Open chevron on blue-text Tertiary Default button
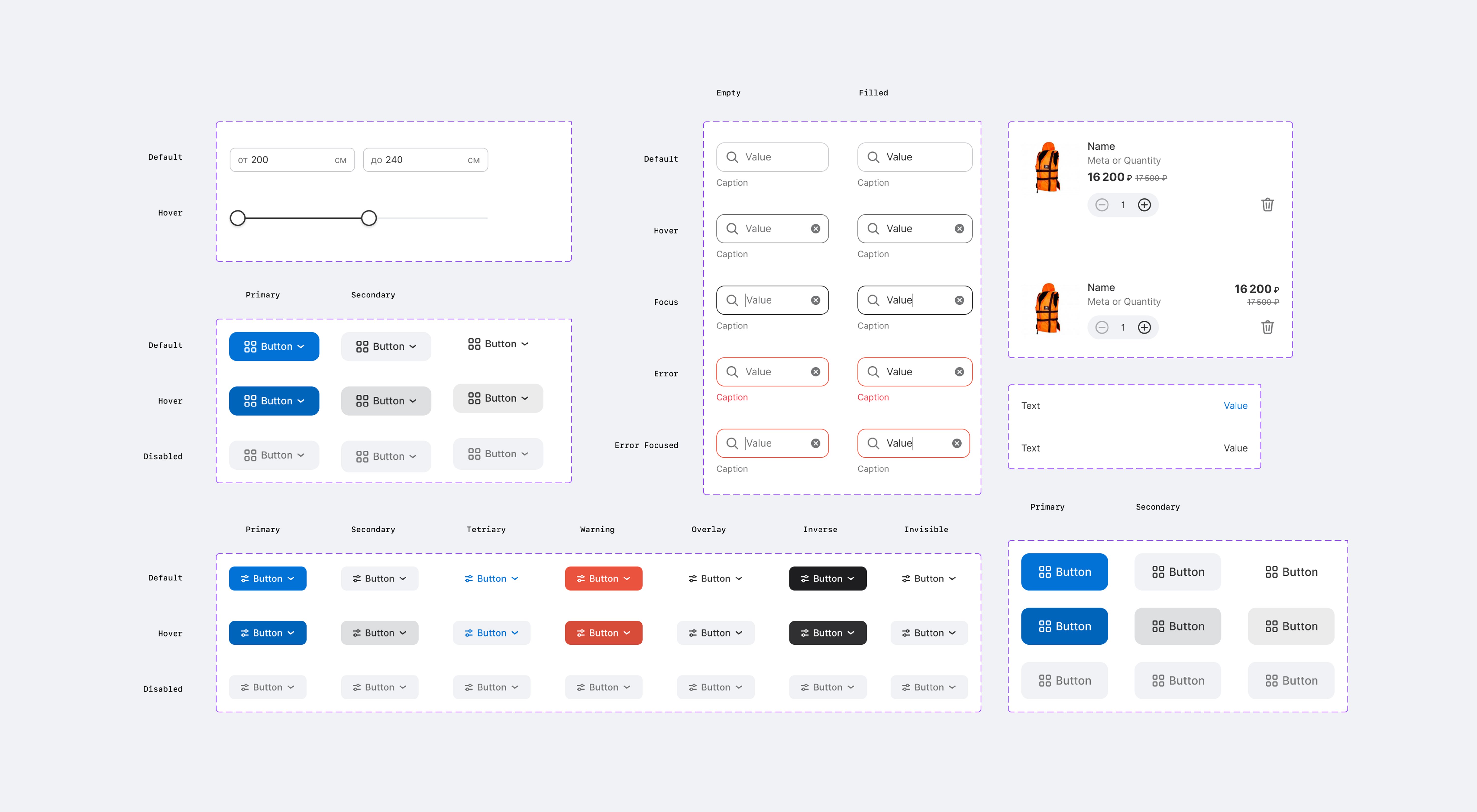The width and height of the screenshot is (1477, 812). [x=515, y=579]
